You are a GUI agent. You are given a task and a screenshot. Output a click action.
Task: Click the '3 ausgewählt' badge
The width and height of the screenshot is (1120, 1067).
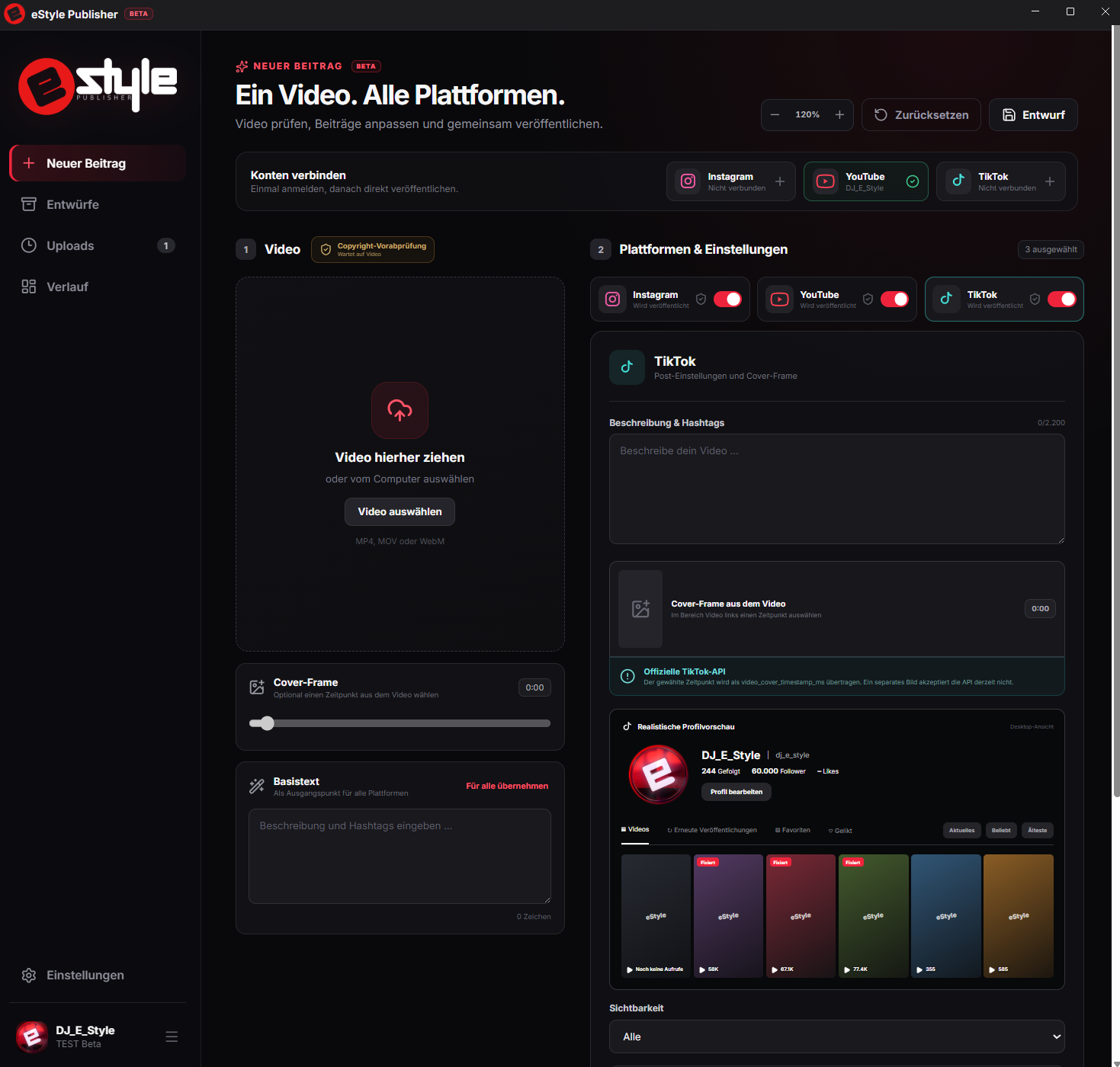[x=1051, y=249]
